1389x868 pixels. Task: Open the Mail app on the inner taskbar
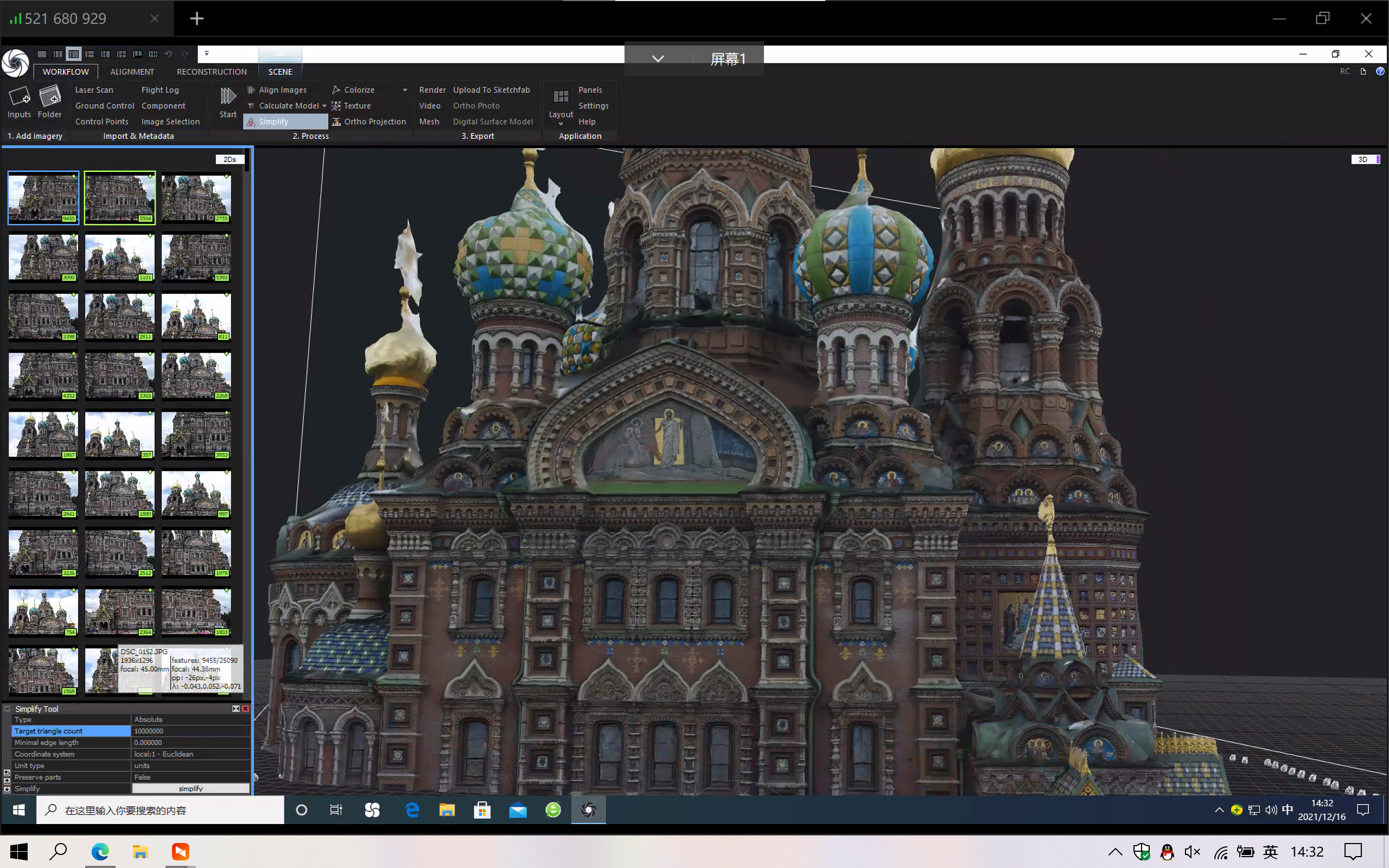pyautogui.click(x=518, y=810)
